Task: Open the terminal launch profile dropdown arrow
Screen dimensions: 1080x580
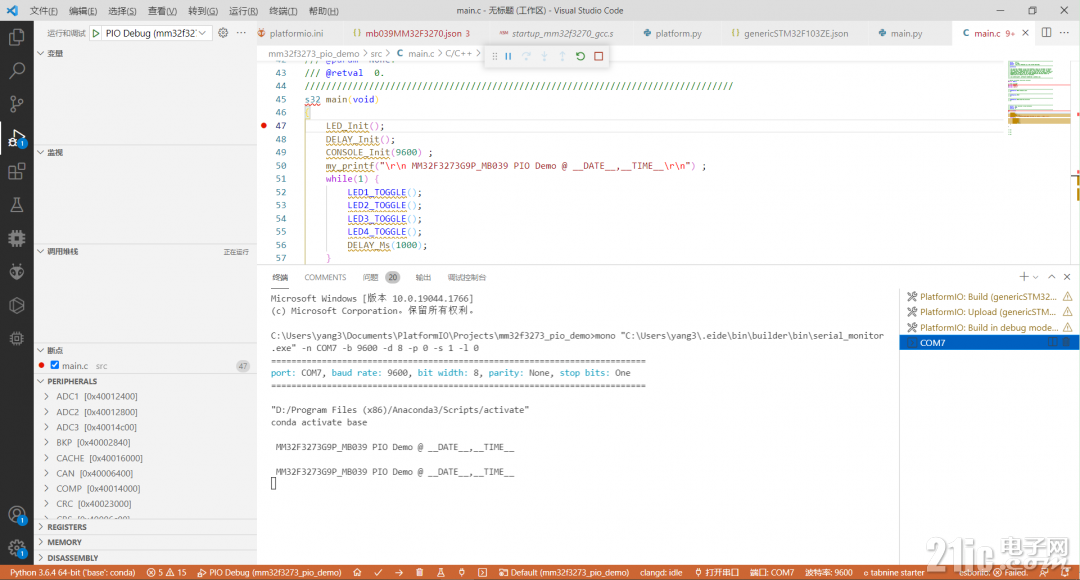Action: point(1035,277)
